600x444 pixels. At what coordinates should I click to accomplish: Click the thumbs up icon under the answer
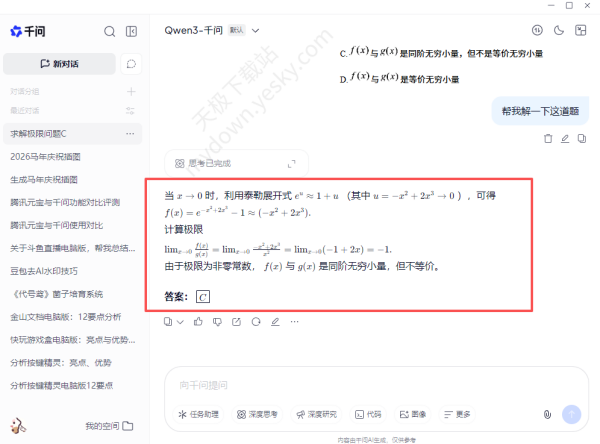coord(199,321)
